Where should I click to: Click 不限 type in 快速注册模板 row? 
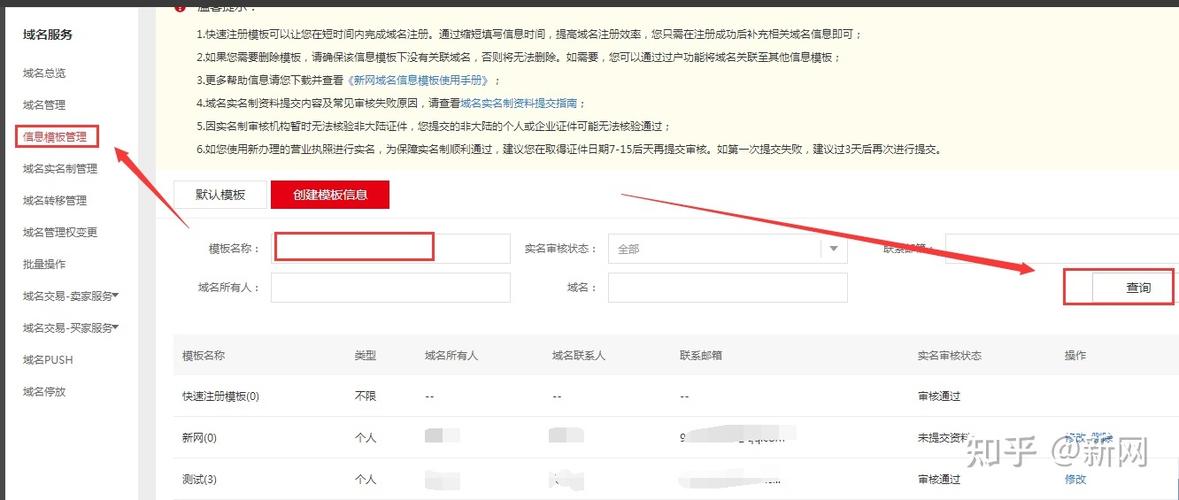click(365, 396)
